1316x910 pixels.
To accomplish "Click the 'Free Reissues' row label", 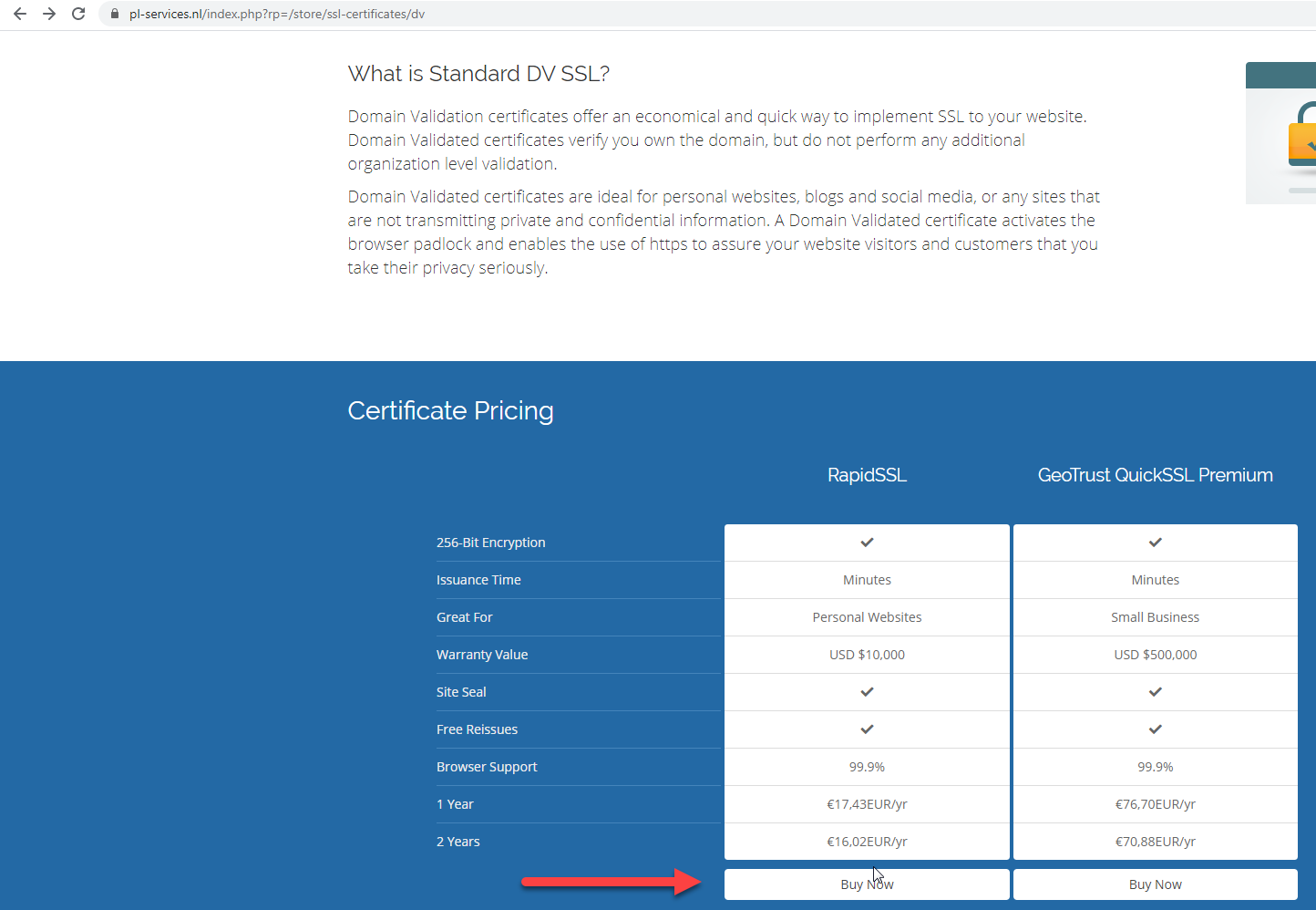I will 477,729.
